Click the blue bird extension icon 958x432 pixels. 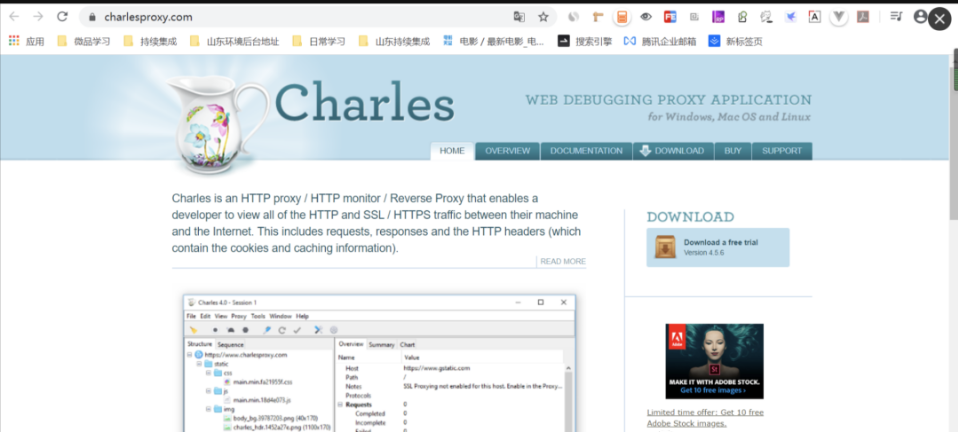(791, 17)
